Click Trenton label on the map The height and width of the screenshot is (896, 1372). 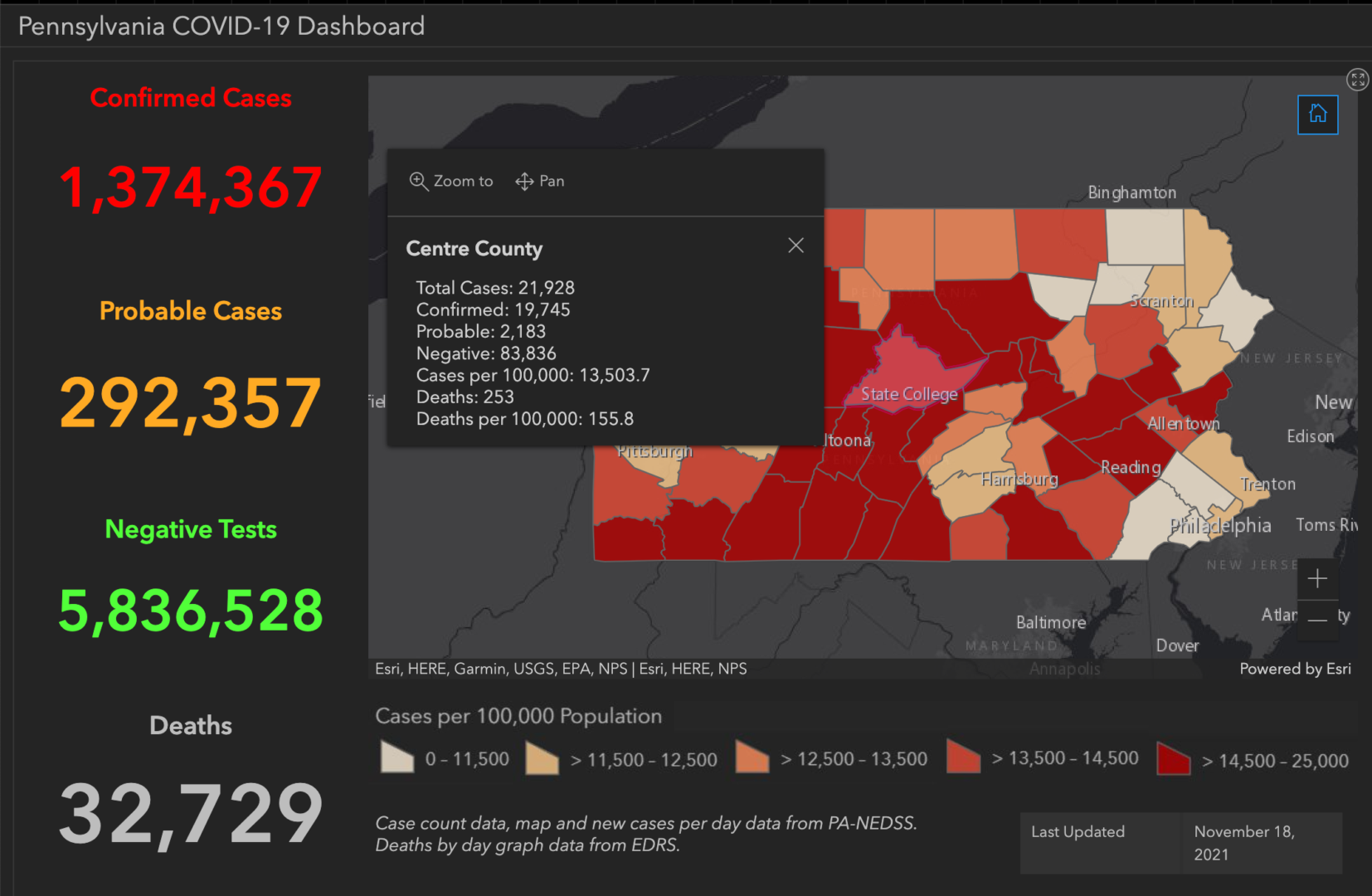click(x=1267, y=485)
